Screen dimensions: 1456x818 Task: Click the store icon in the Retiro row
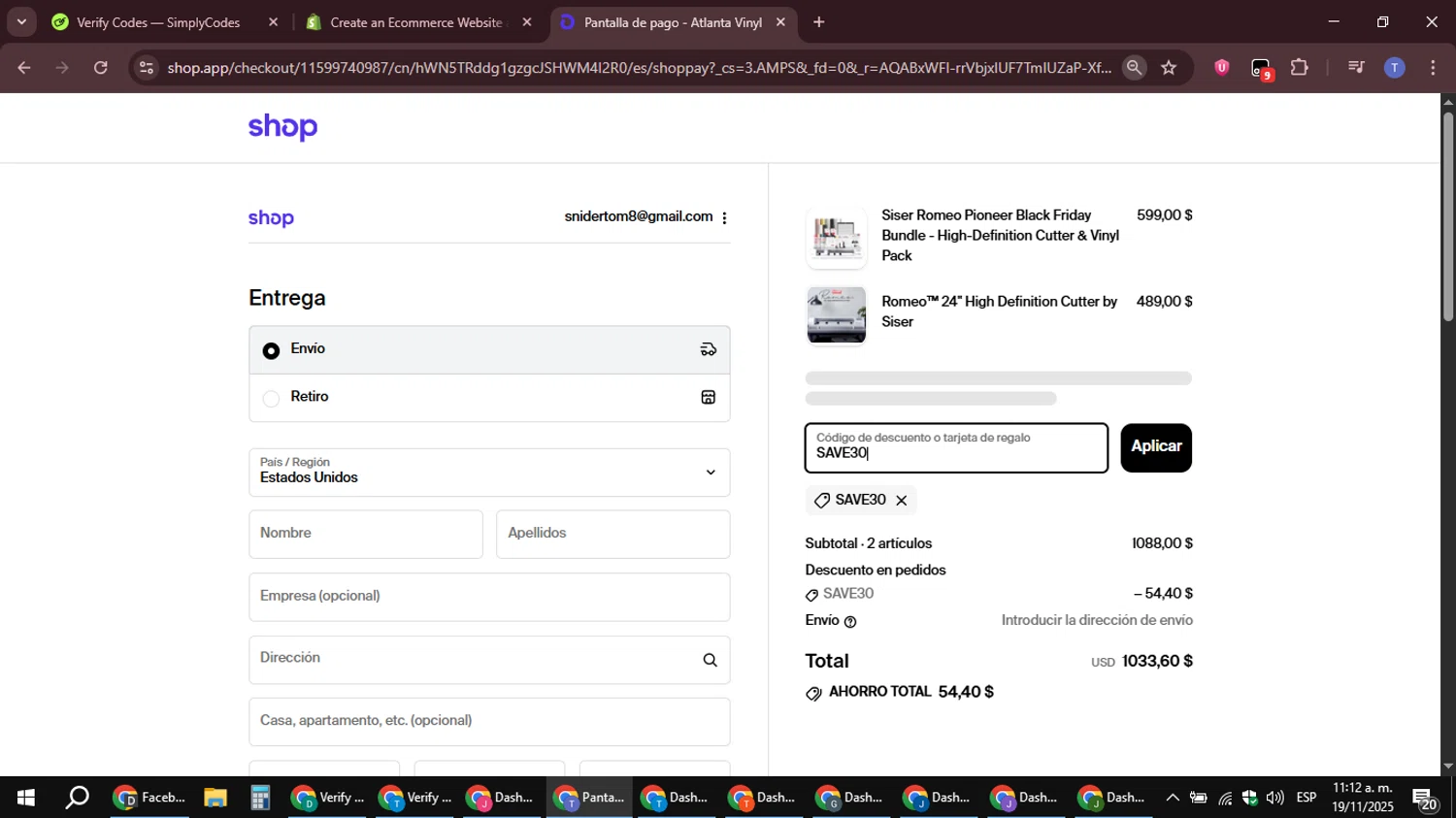tap(709, 397)
